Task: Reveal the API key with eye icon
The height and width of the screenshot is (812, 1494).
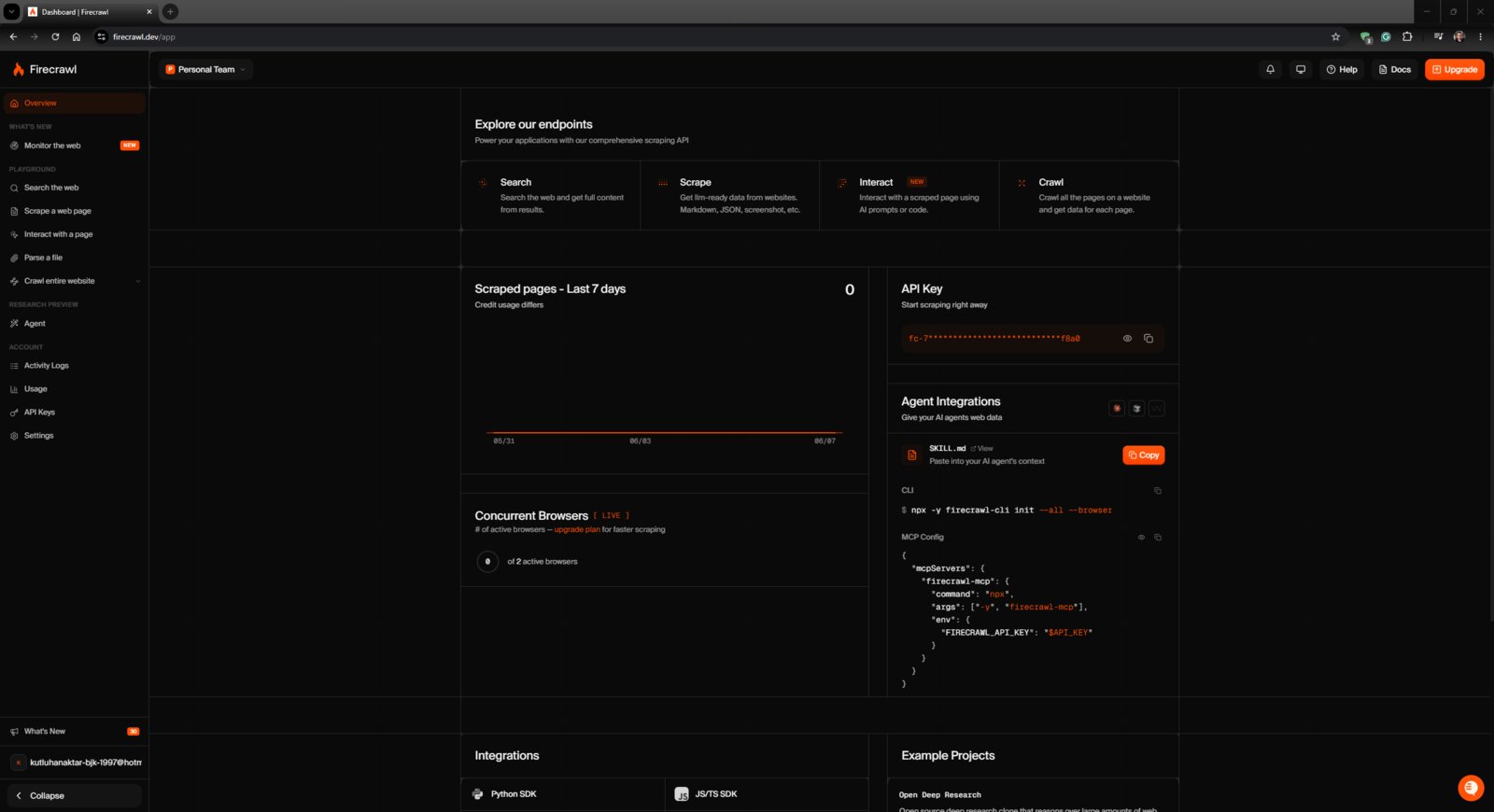Action: coord(1127,339)
